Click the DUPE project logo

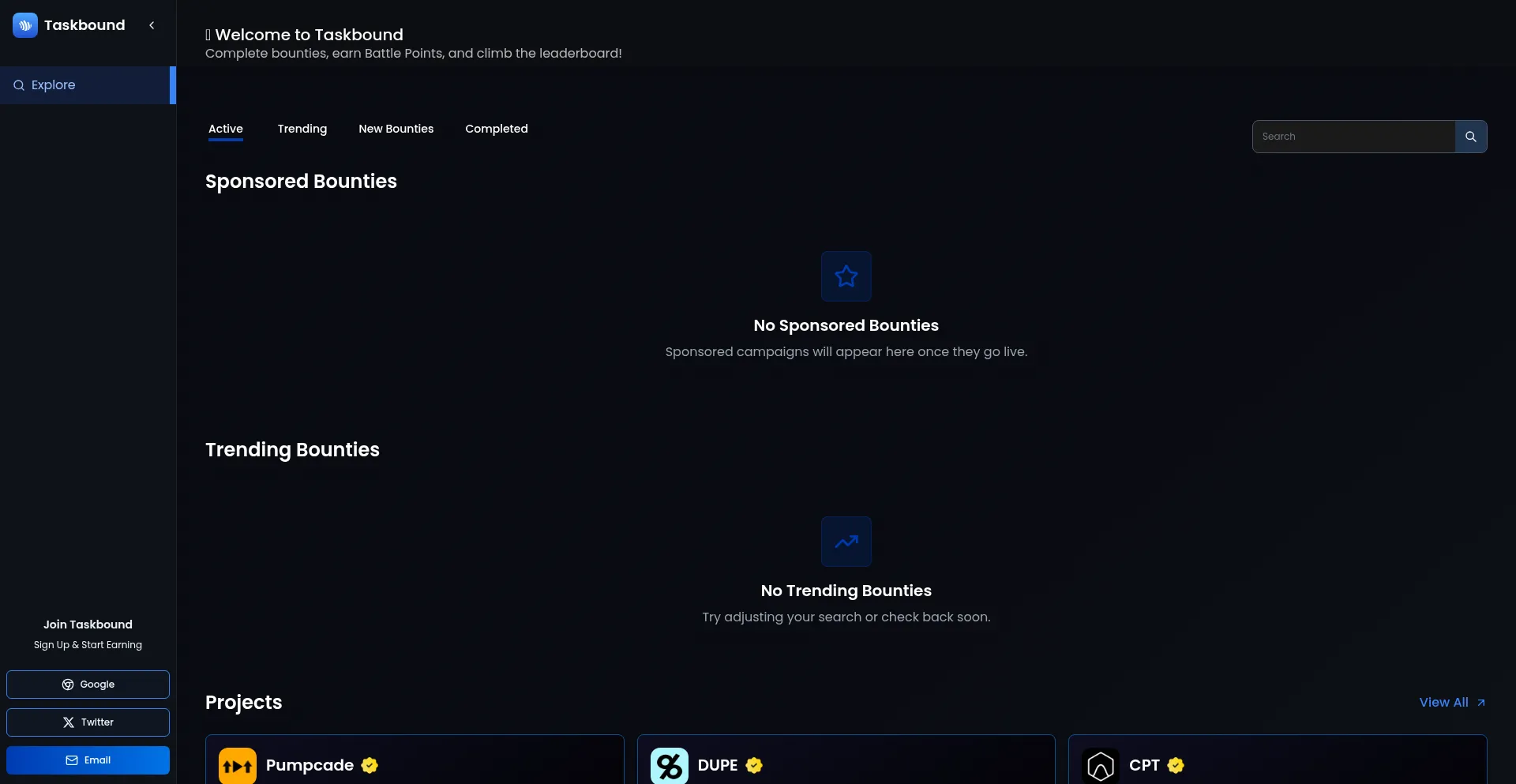click(669, 766)
